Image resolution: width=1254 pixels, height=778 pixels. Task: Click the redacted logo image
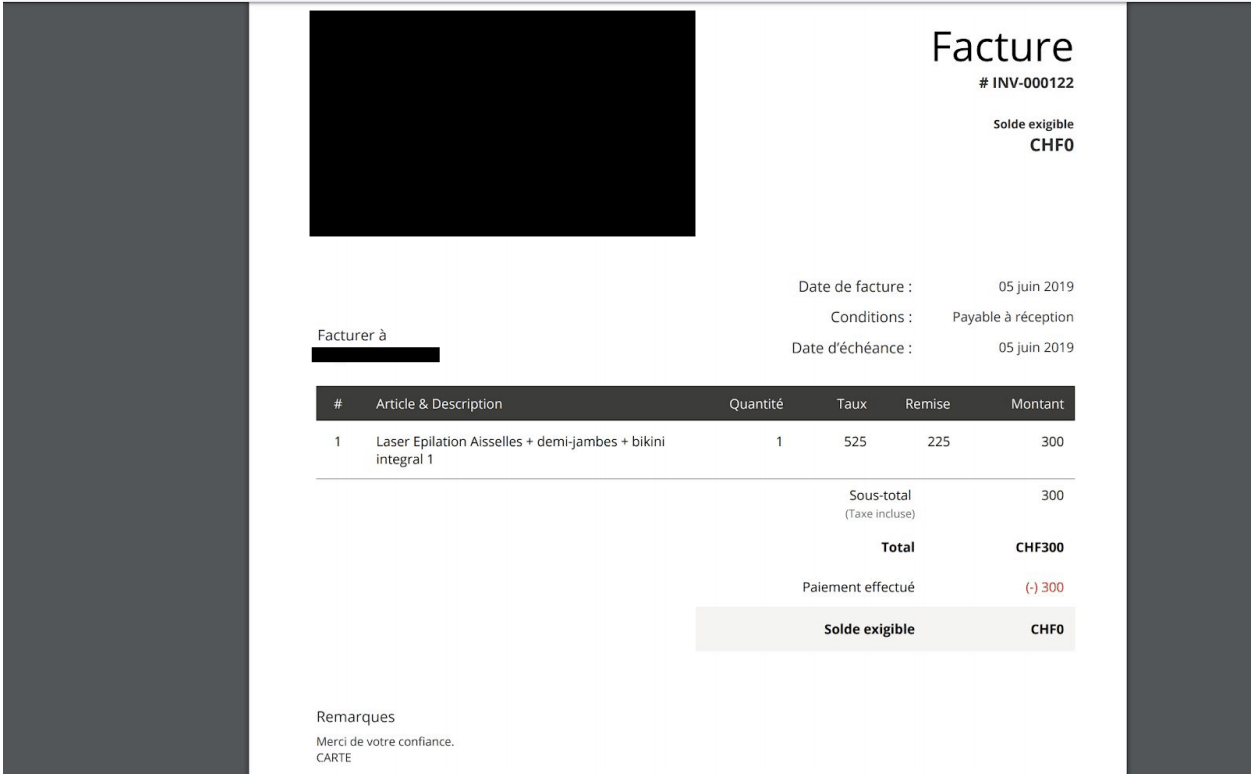pyautogui.click(x=502, y=123)
